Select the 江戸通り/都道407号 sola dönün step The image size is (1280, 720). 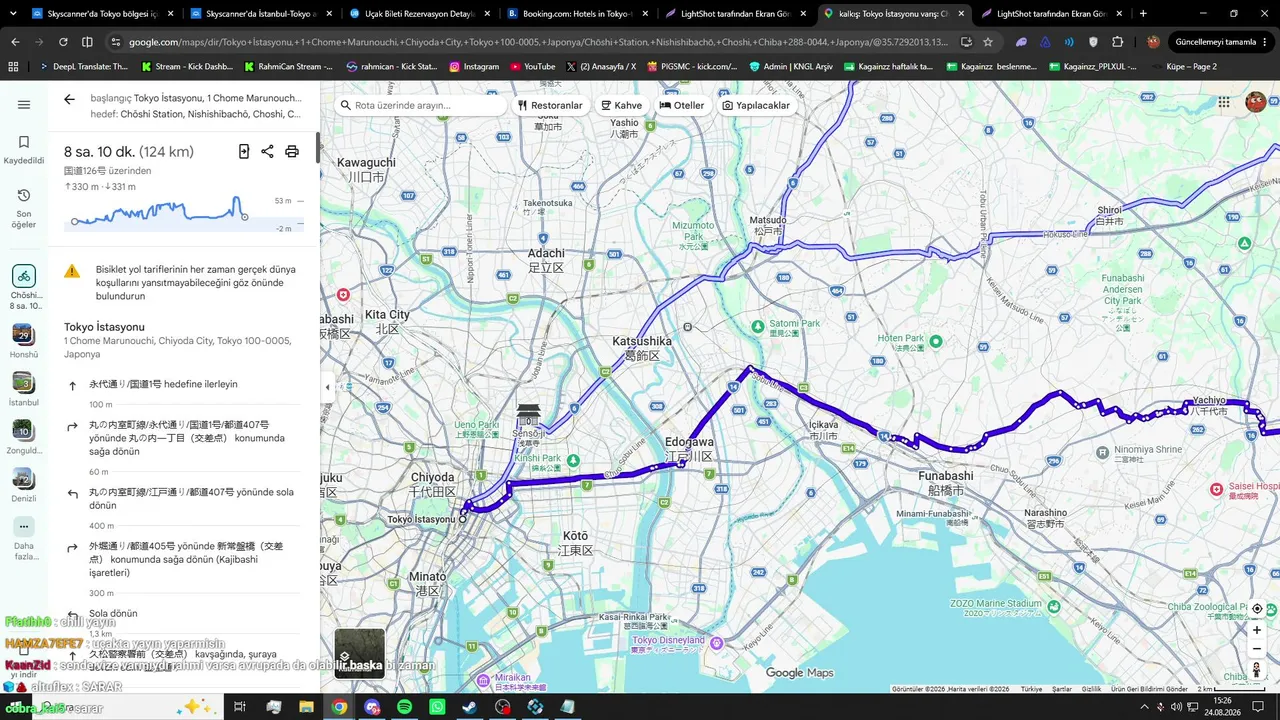coord(182,498)
